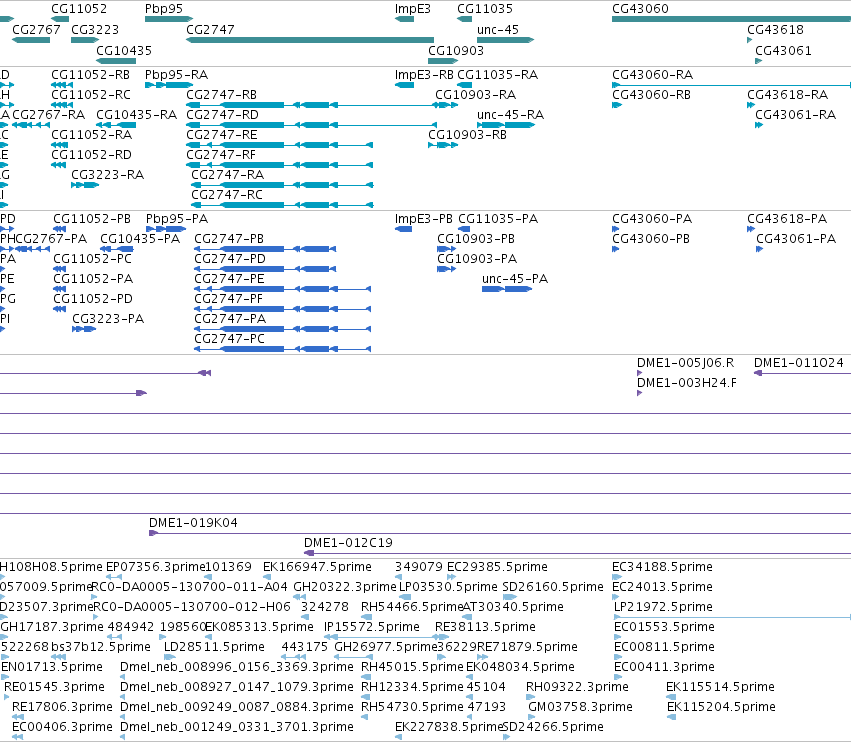Open EST label GM03758.3prime

coord(581,706)
